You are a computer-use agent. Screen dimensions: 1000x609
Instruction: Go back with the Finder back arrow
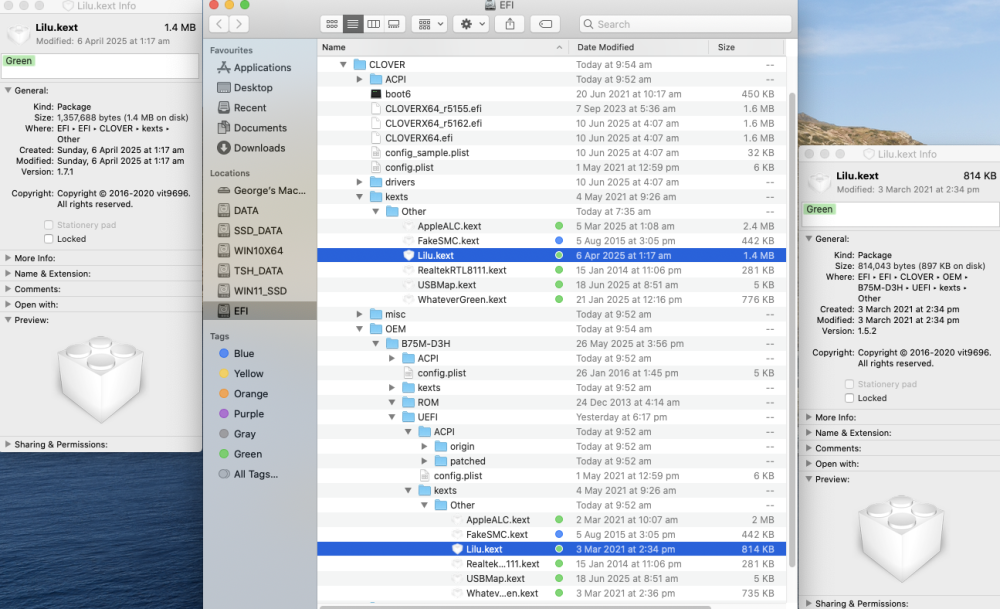click(x=219, y=24)
